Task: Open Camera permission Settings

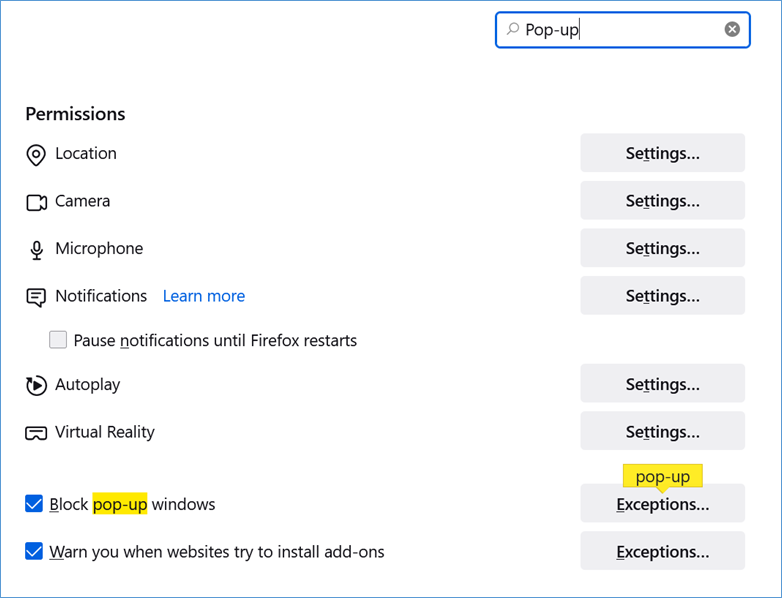Action: [x=662, y=201]
